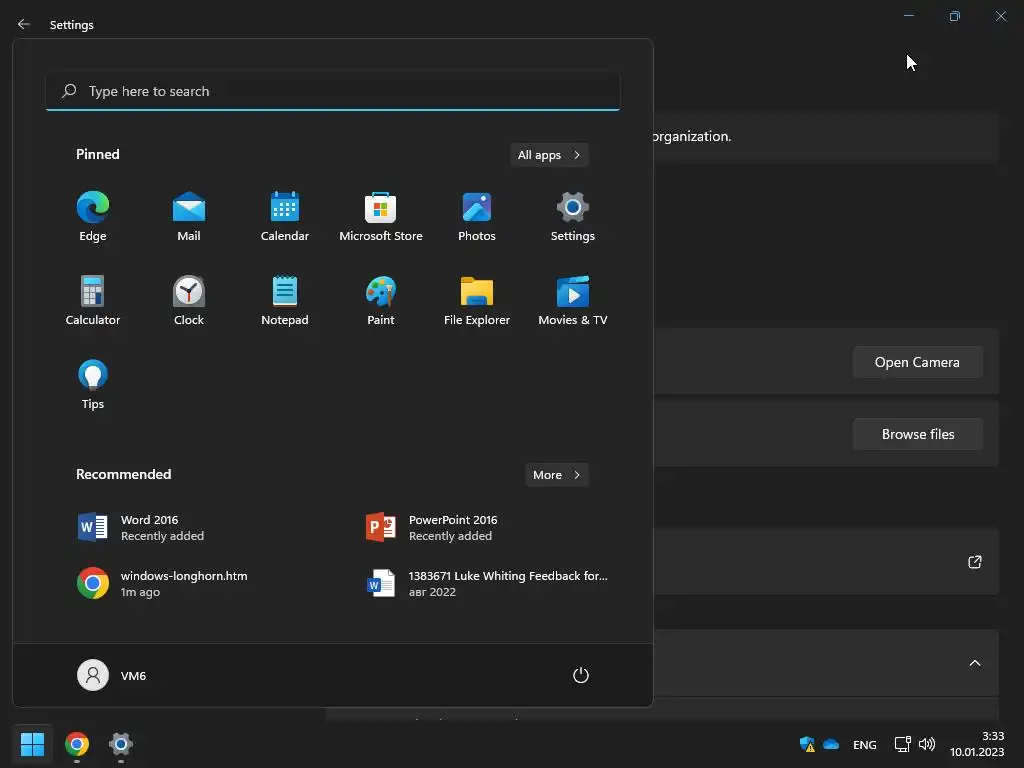Open the OneDrive tray icon
1024x768 pixels.
pos(831,744)
